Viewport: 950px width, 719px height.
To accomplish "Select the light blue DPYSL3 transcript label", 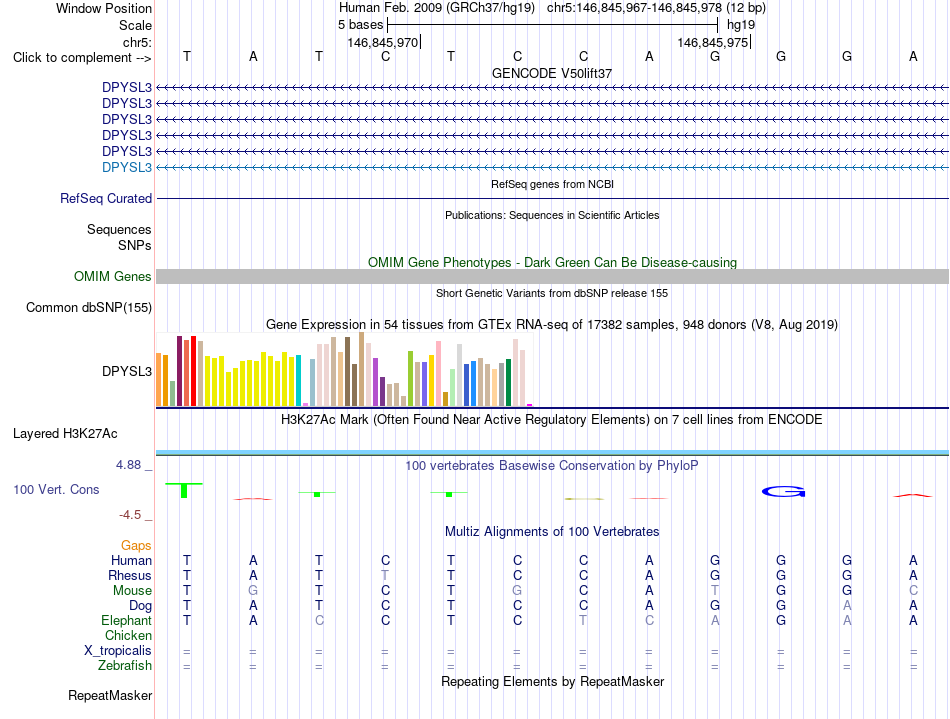I will pos(127,167).
